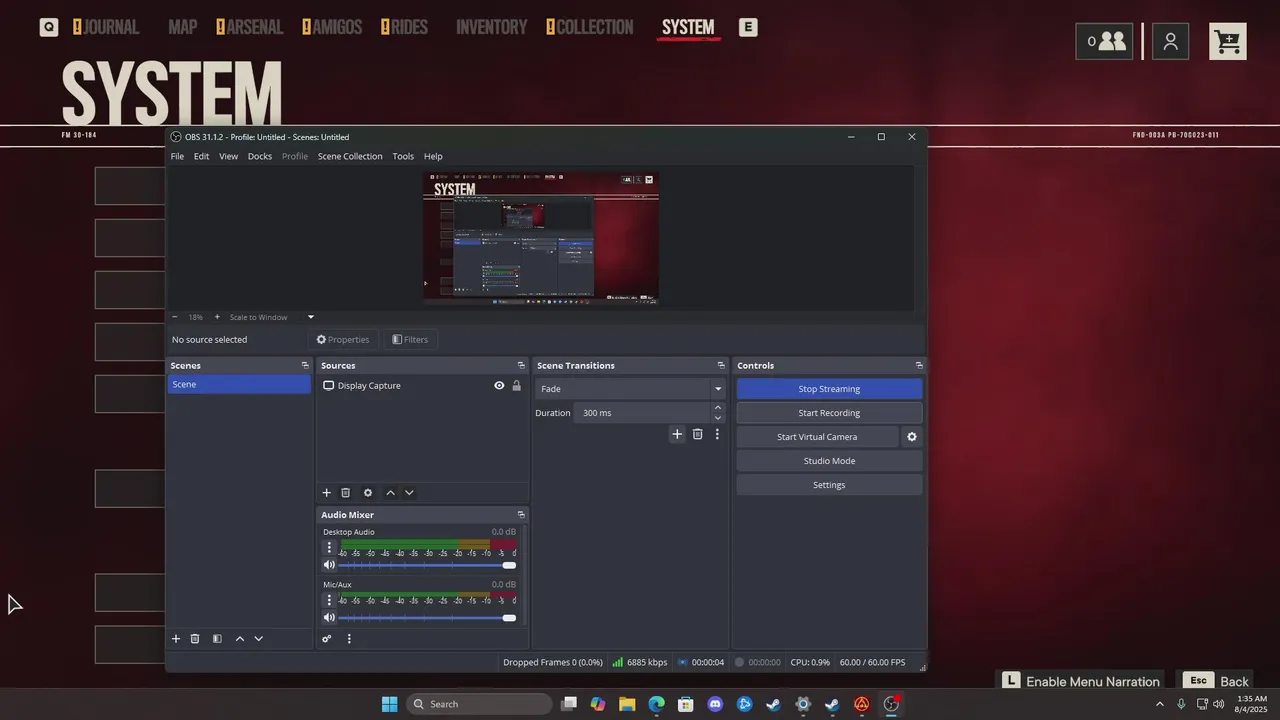Open the Fade transition dropdown
This screenshot has height=720, width=1280.
pyautogui.click(x=630, y=389)
